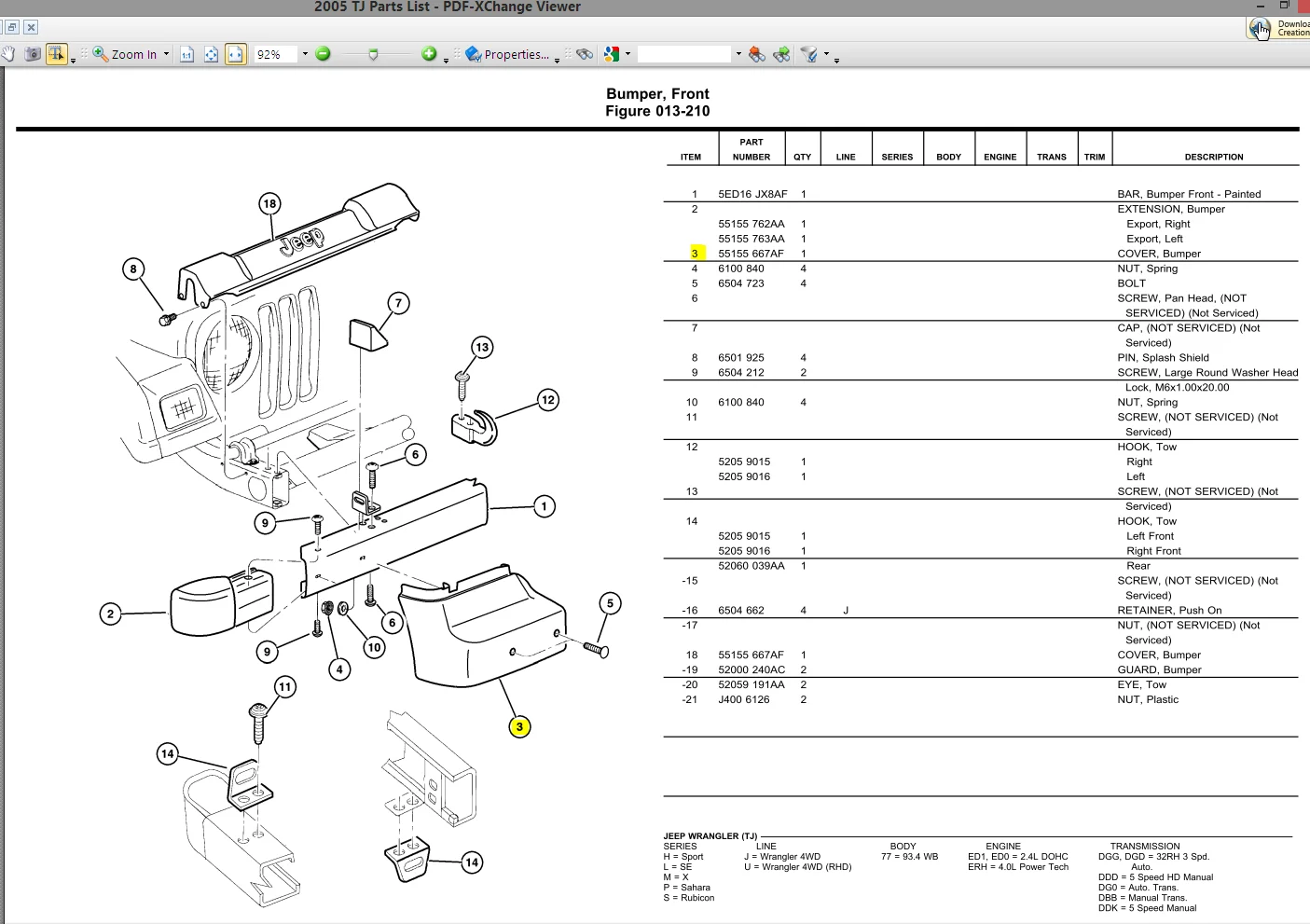The width and height of the screenshot is (1310, 924).
Task: Click the Download Creation tools button
Action: [x=1278, y=28]
